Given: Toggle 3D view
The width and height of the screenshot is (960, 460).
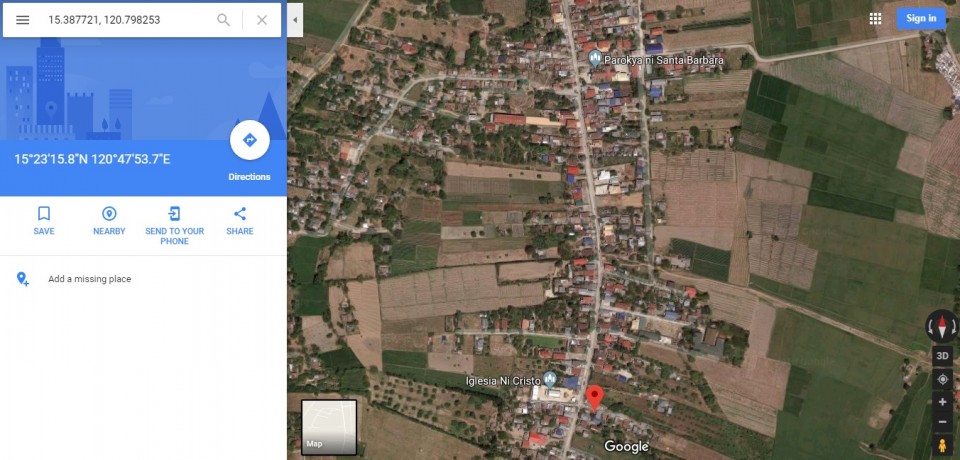Looking at the screenshot, I should tap(942, 356).
